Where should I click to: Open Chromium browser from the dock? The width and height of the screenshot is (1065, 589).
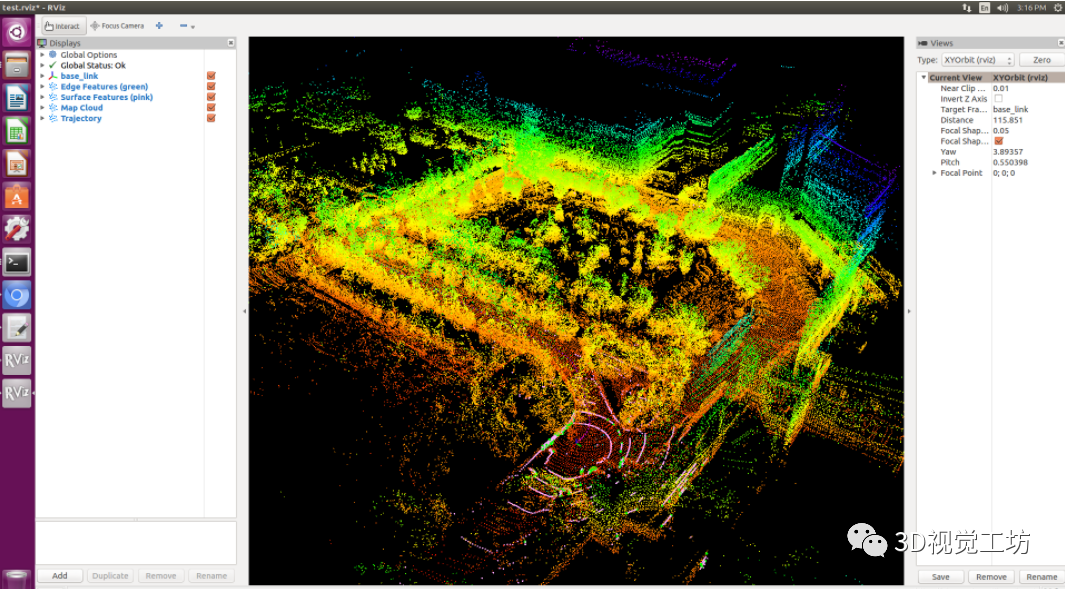coord(16,296)
